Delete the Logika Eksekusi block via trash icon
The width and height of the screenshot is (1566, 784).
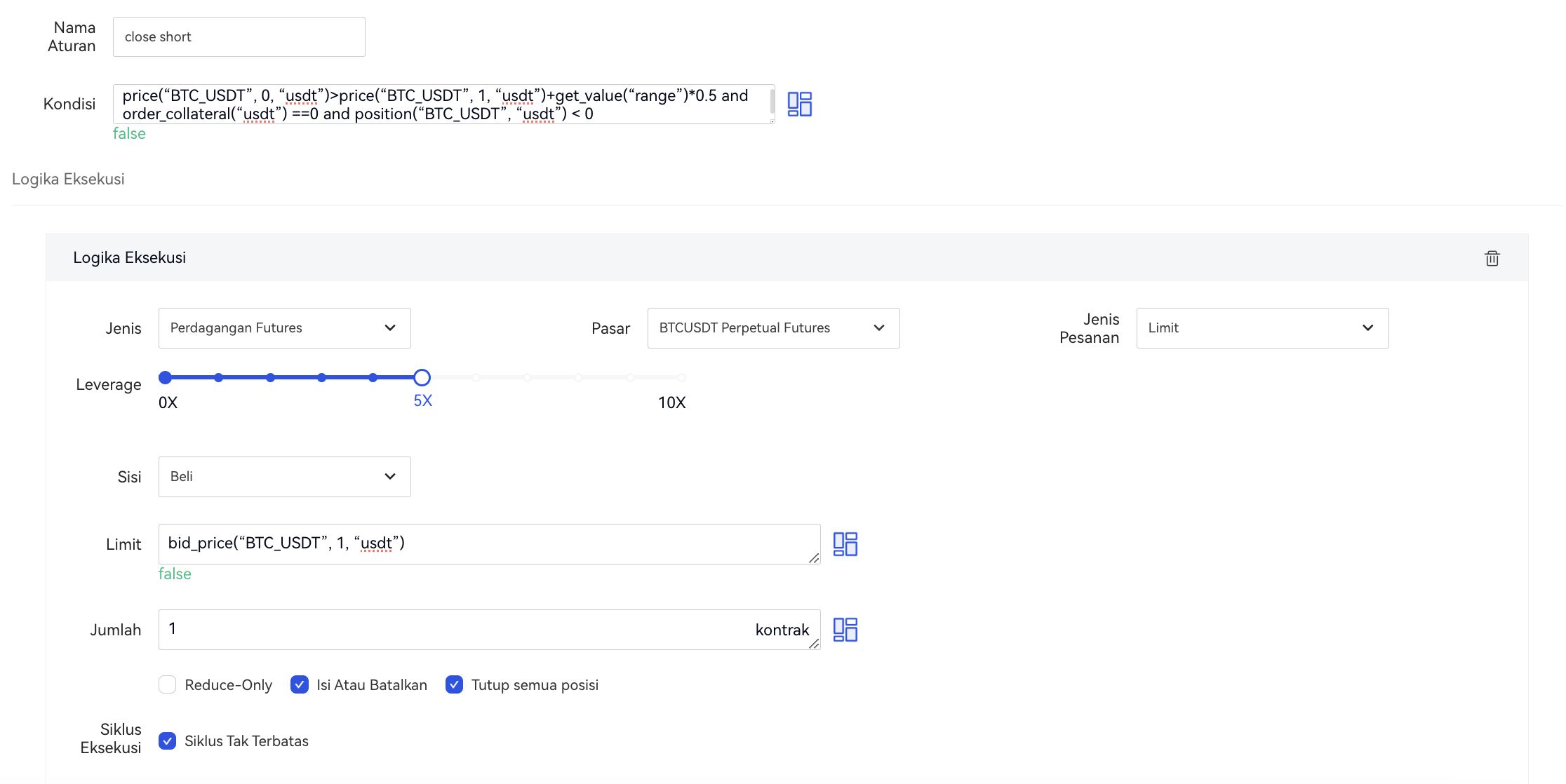(x=1492, y=258)
